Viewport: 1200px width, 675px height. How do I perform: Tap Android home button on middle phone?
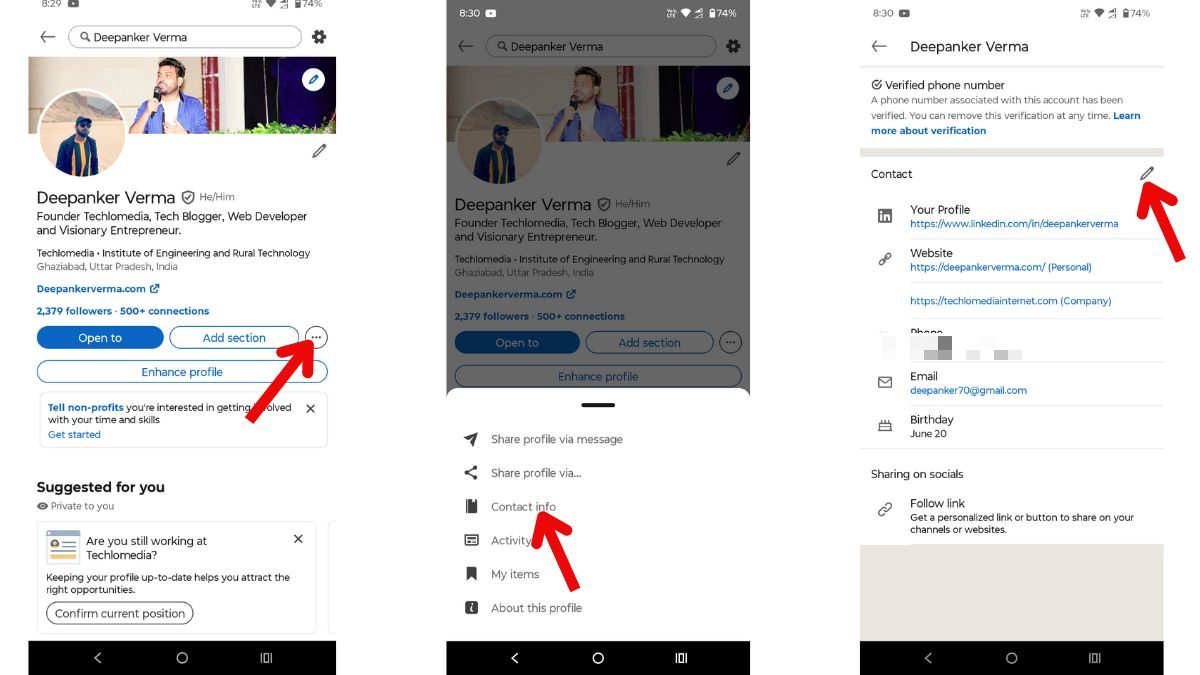pyautogui.click(x=598, y=658)
